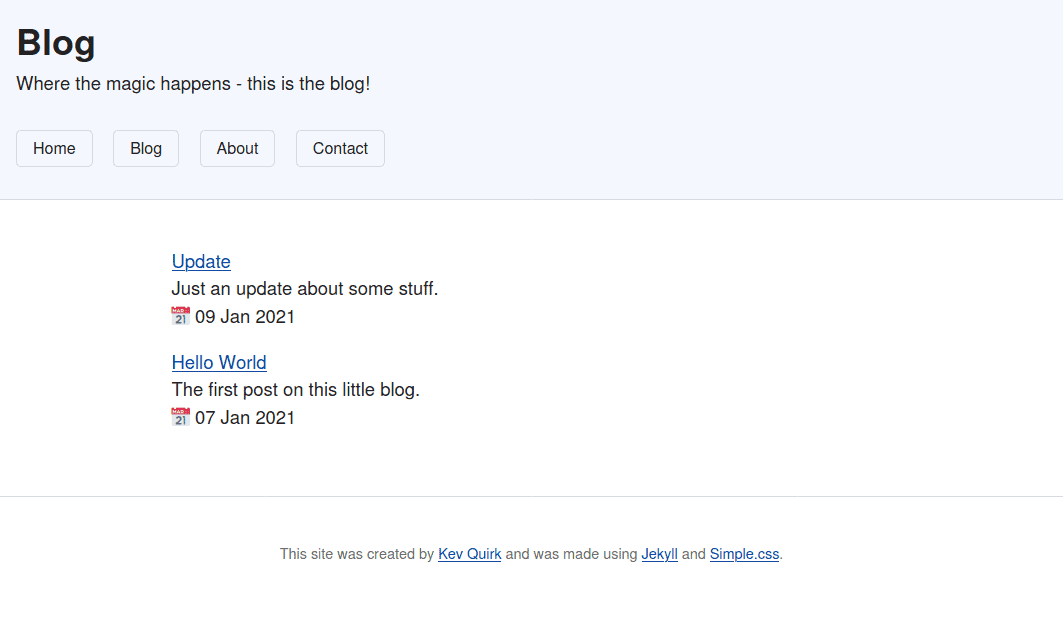The width and height of the screenshot is (1063, 634).
Task: Click the 07 Jan 2021 date text
Action: [x=245, y=417]
